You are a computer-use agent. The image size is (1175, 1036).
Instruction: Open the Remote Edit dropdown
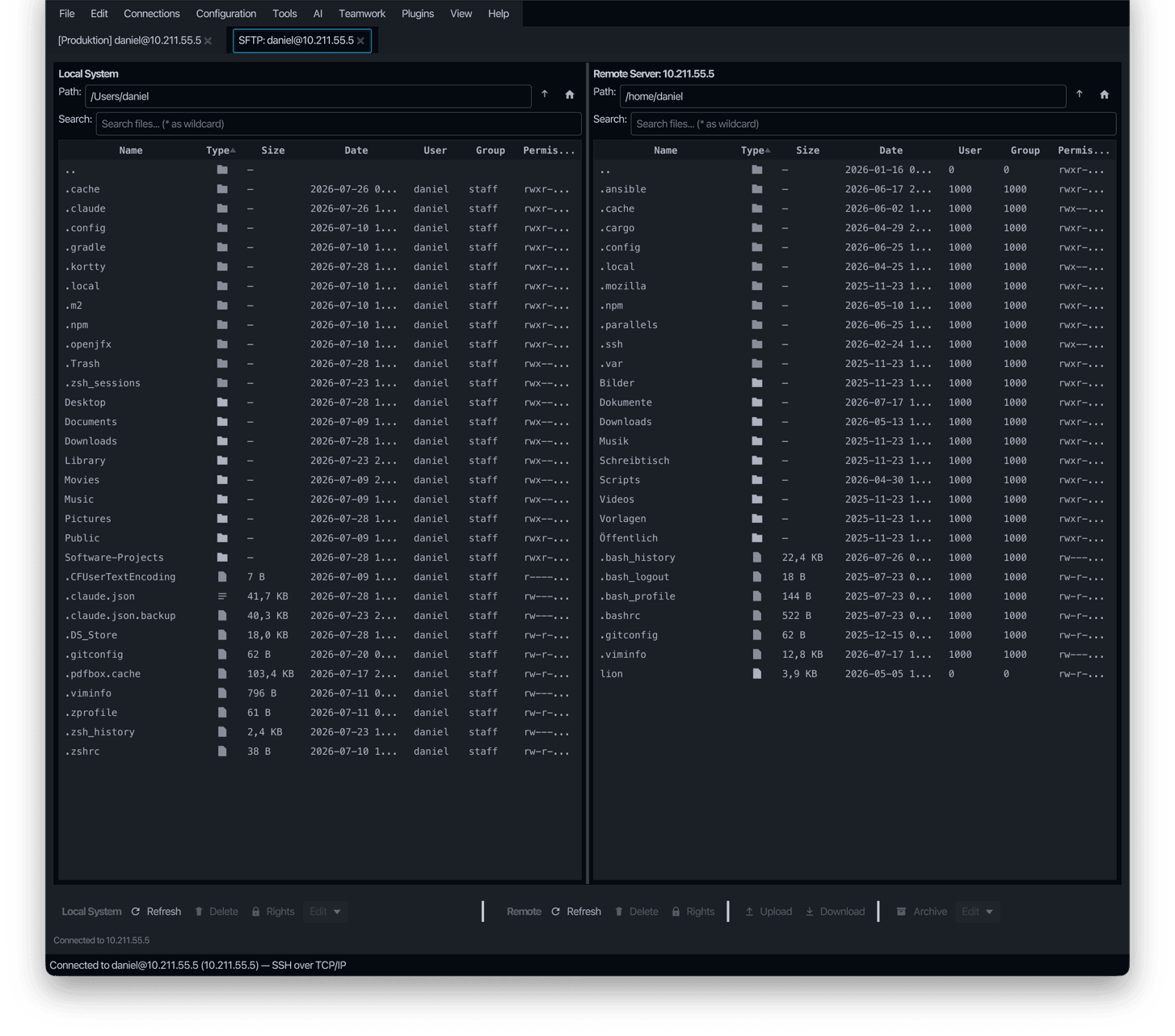click(x=977, y=912)
